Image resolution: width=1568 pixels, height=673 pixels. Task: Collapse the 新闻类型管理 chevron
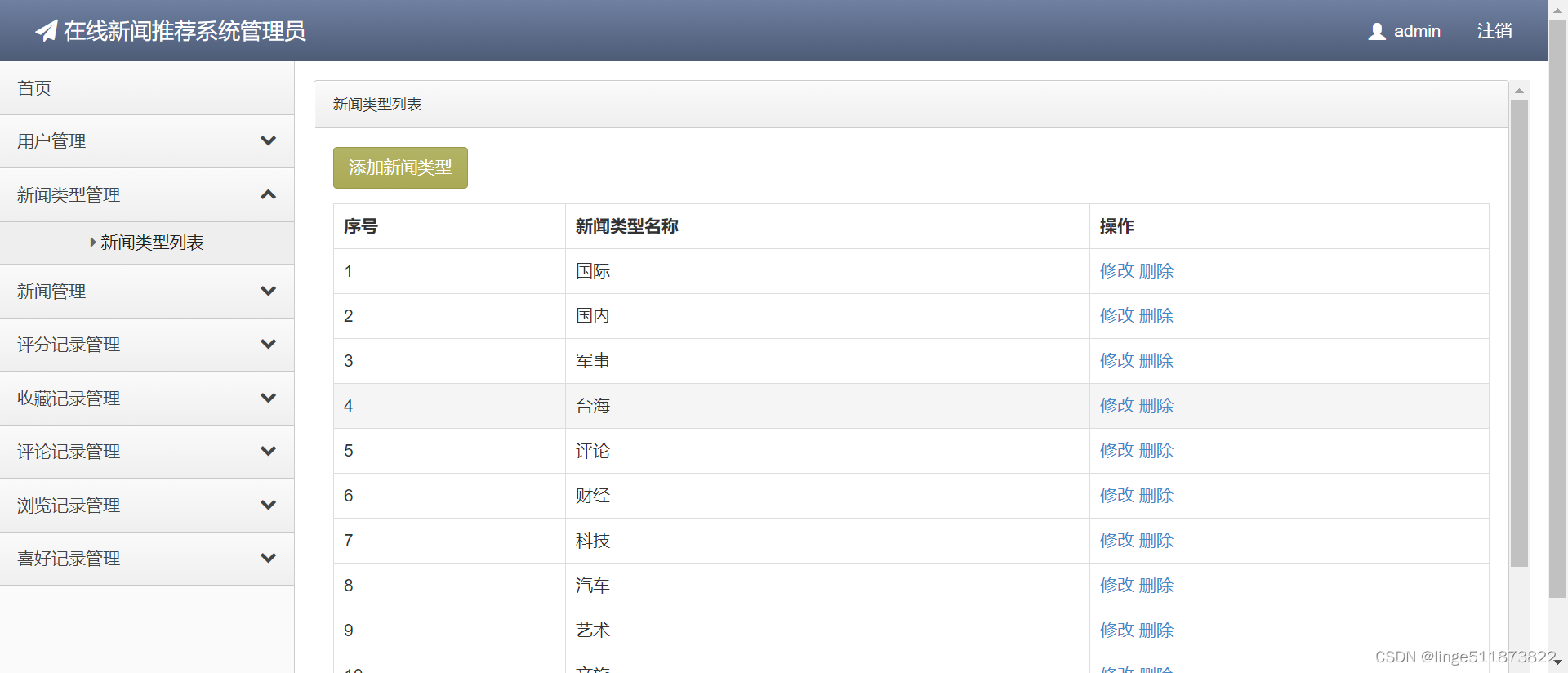click(x=268, y=194)
